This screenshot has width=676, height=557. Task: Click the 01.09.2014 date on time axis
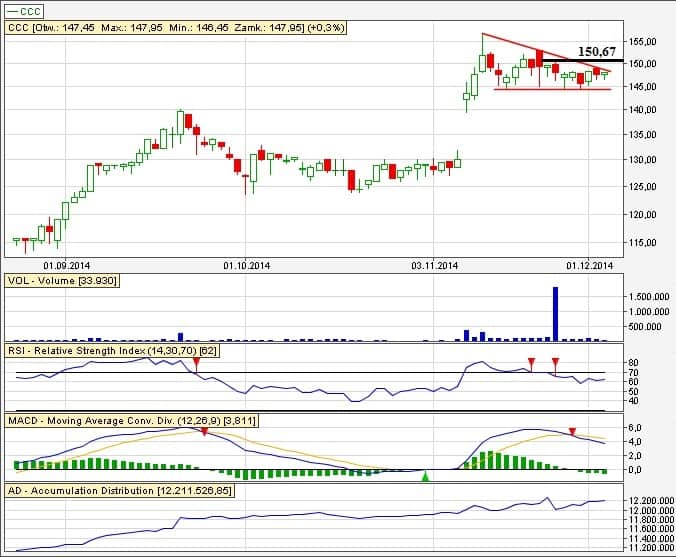(x=53, y=265)
